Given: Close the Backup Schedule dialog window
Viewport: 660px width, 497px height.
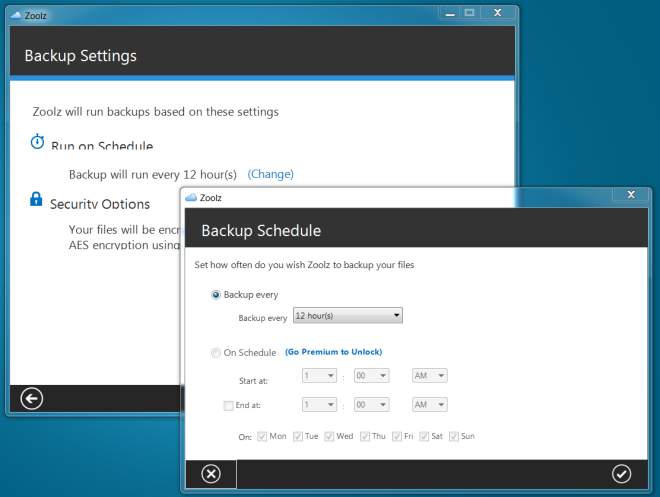Looking at the screenshot, I should coord(631,194).
